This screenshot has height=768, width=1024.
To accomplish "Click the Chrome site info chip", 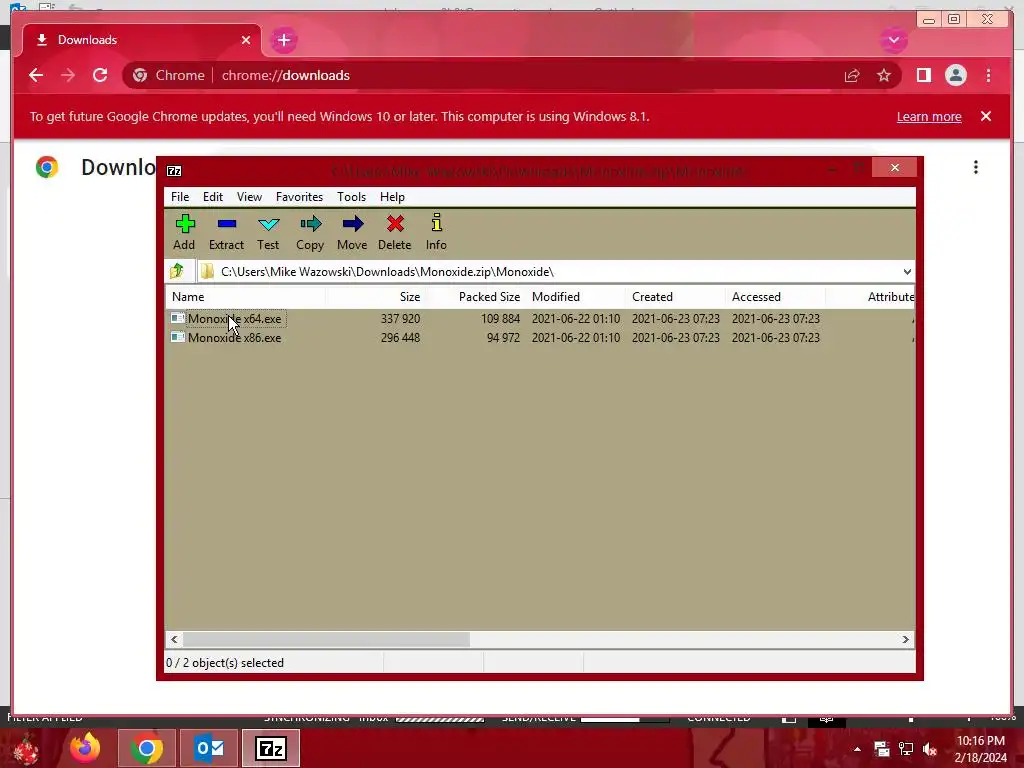I will [x=168, y=75].
